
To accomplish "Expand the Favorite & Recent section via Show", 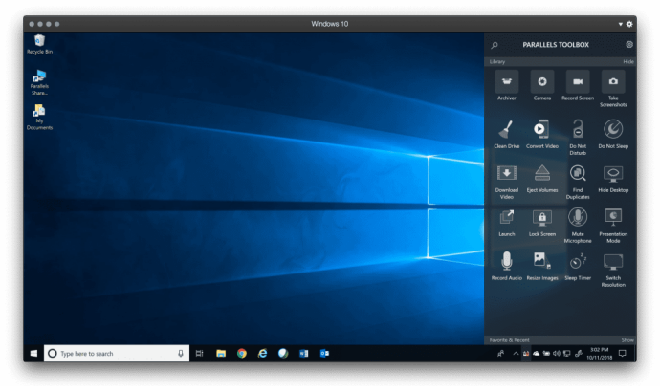I will (x=627, y=340).
